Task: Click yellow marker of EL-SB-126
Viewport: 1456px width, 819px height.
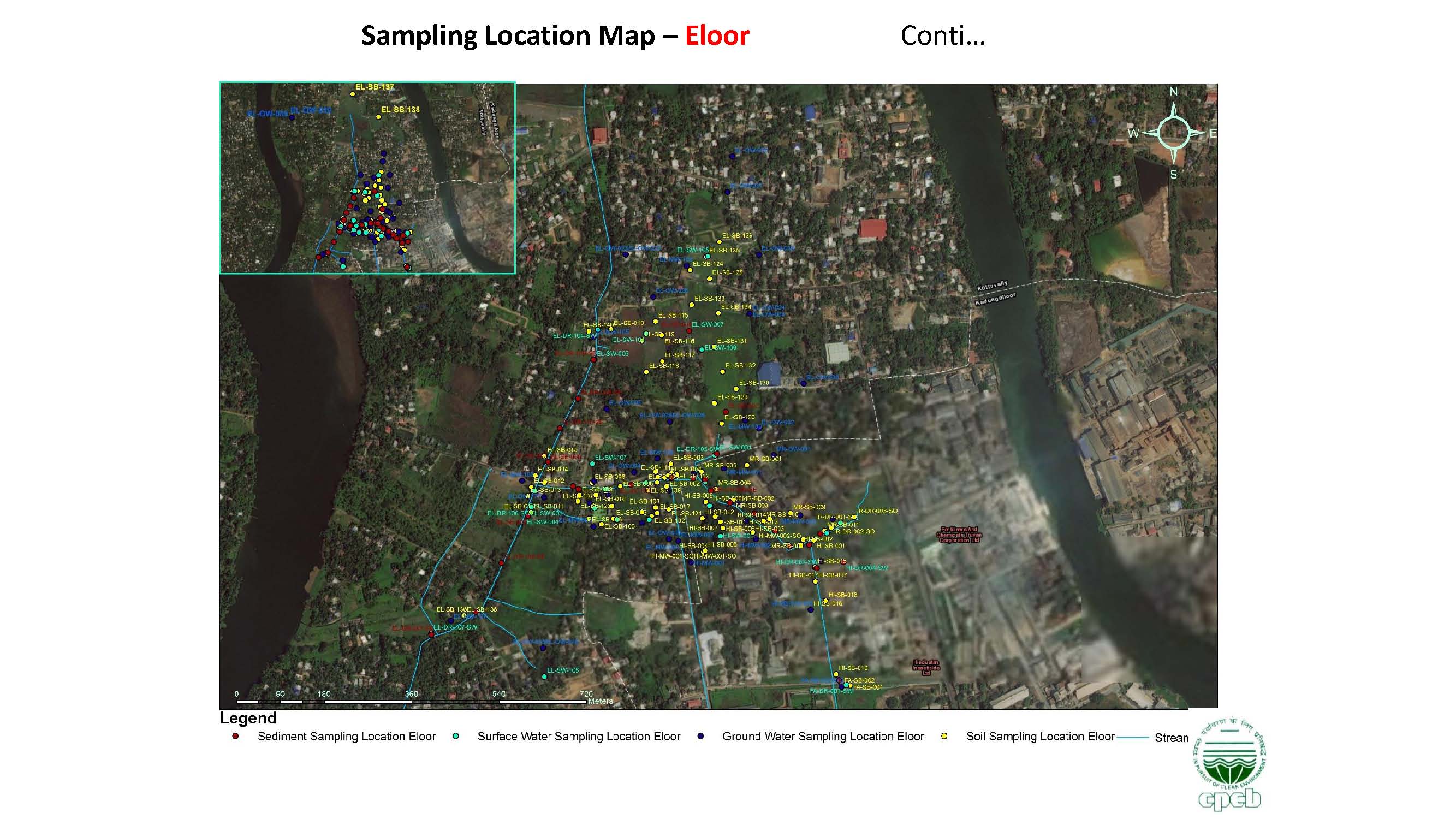Action: coord(720,242)
